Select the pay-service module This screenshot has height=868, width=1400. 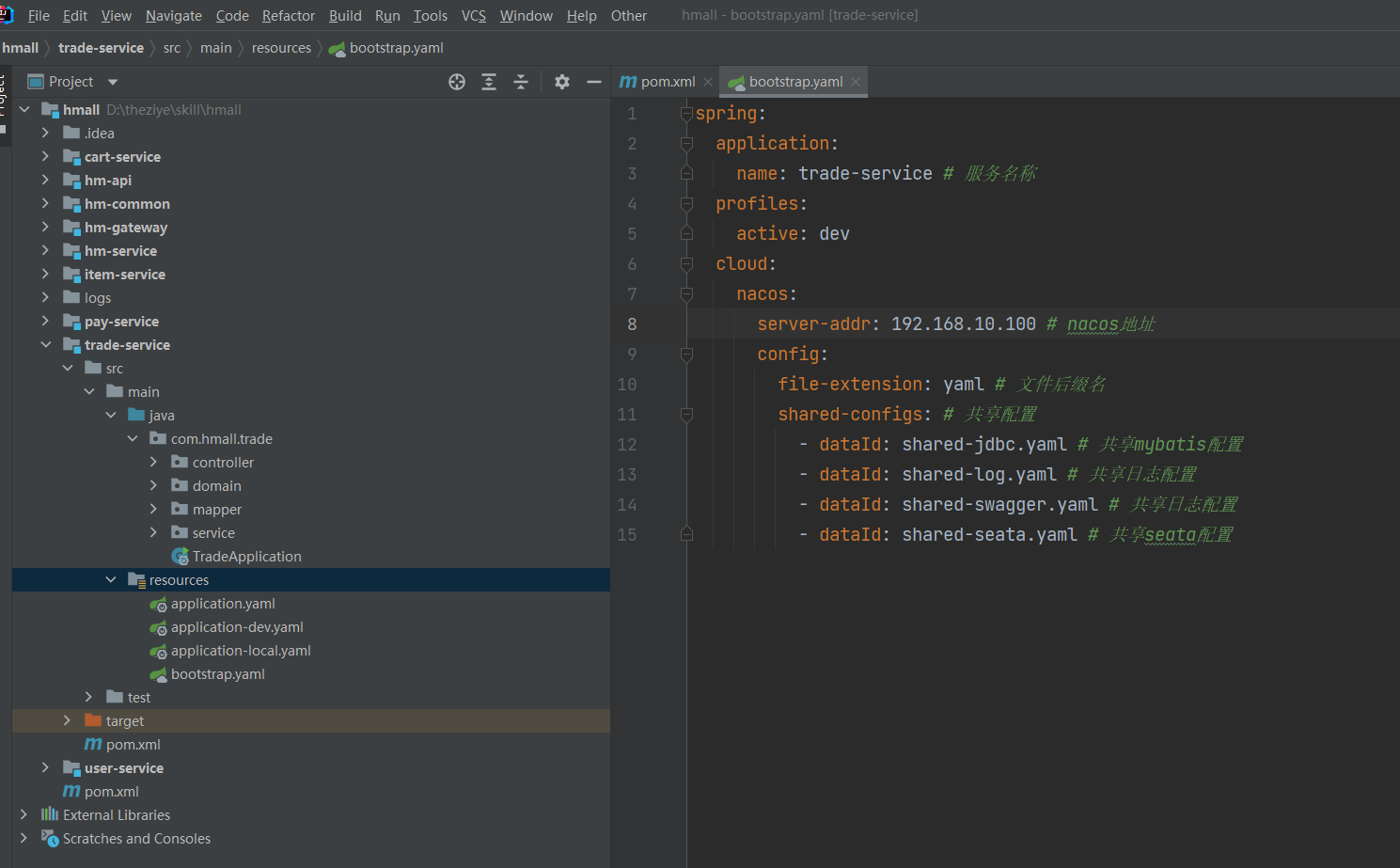121,322
